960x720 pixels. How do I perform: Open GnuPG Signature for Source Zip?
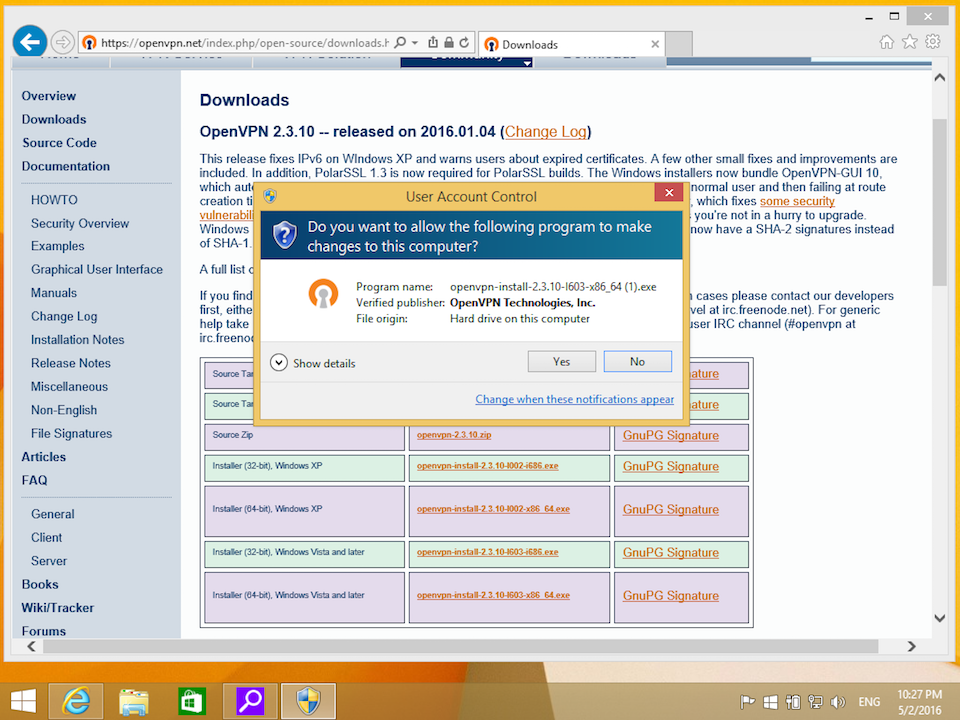point(670,435)
